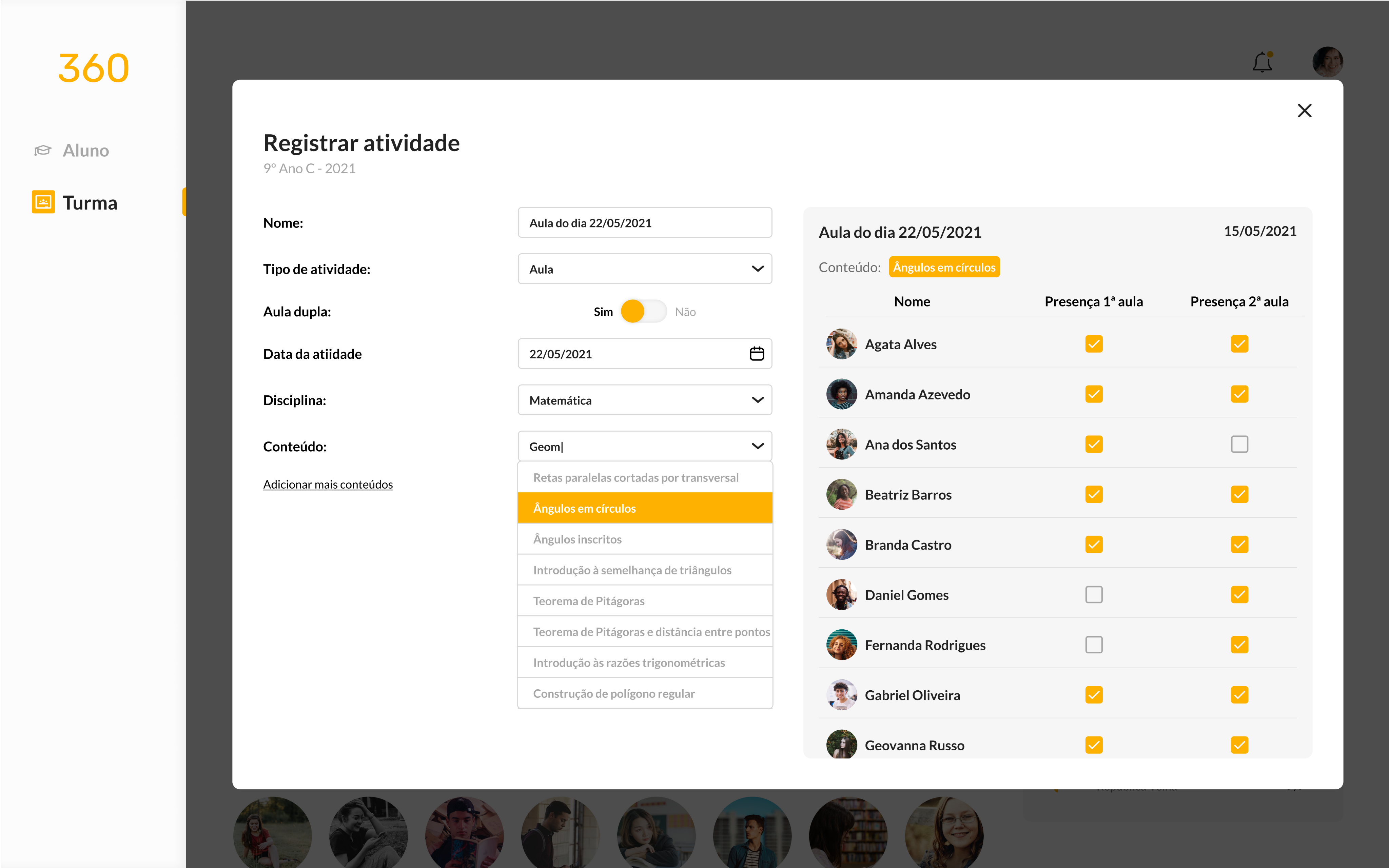Toggle the Aula dupla switch

643,311
